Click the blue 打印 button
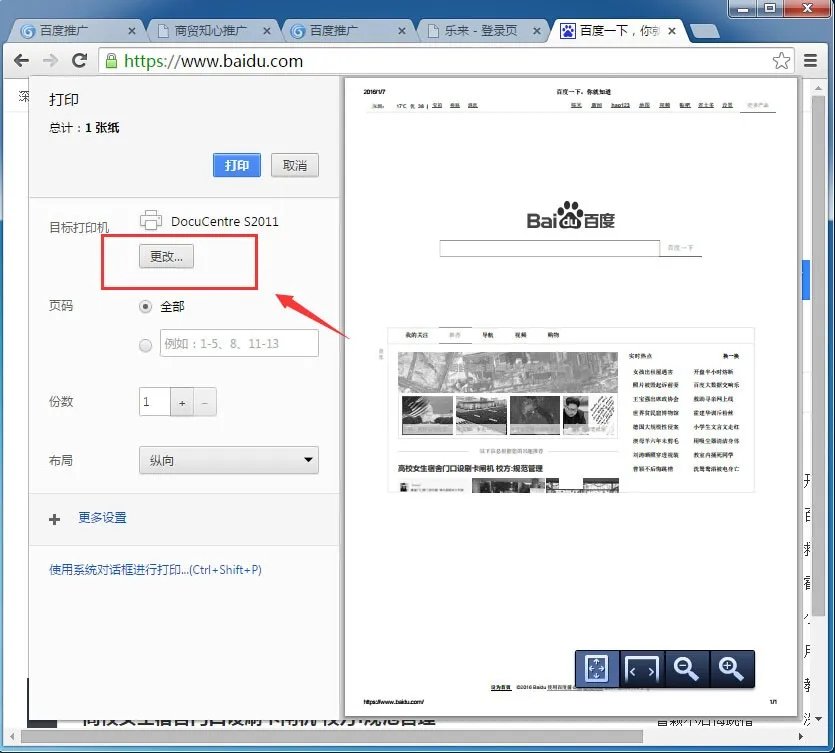Image resolution: width=835 pixels, height=753 pixels. (x=236, y=165)
